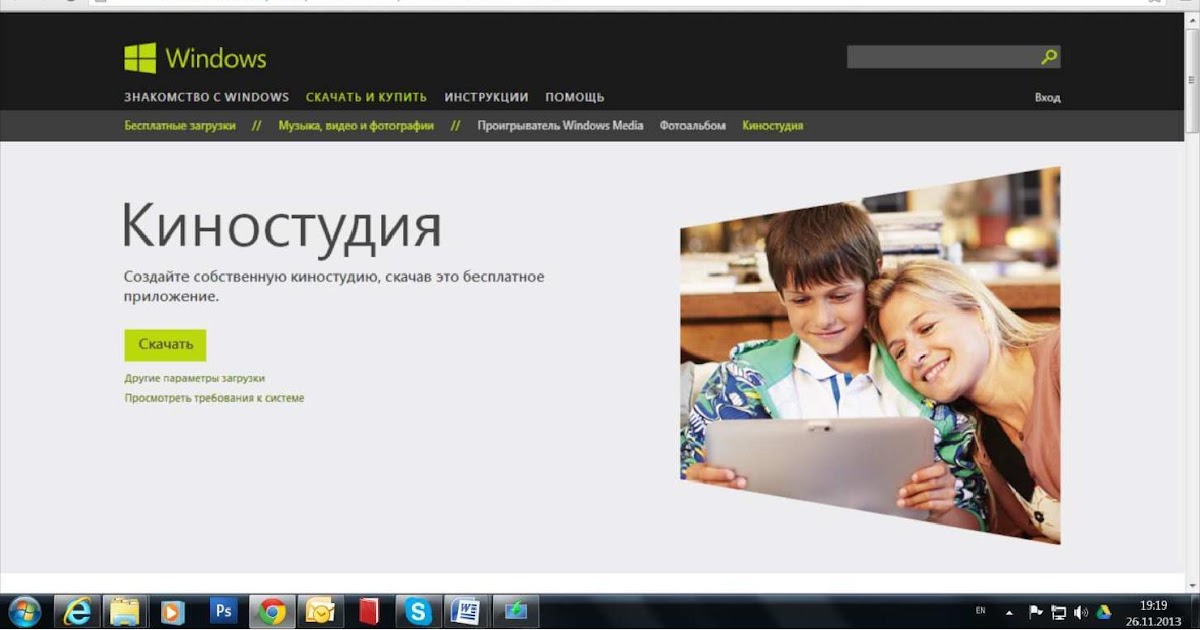Viewport: 1200px width, 630px height.
Task: Click inside the search input field
Action: click(940, 57)
